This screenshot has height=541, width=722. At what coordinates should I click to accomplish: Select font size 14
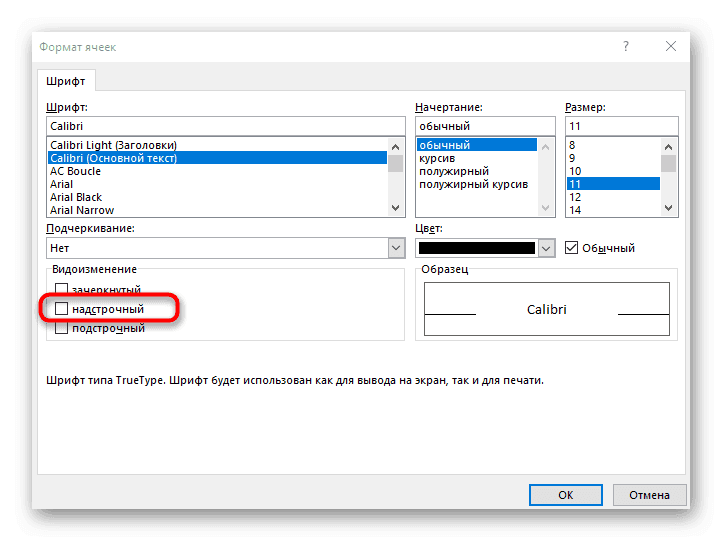click(x=613, y=210)
